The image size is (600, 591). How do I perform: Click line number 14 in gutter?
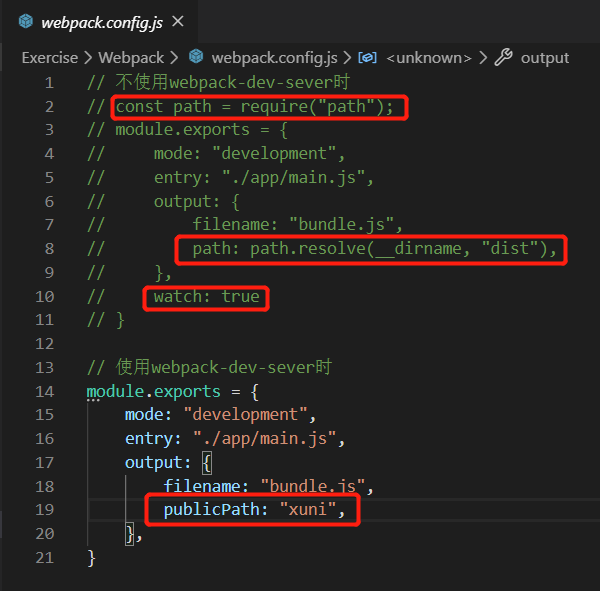[44, 391]
